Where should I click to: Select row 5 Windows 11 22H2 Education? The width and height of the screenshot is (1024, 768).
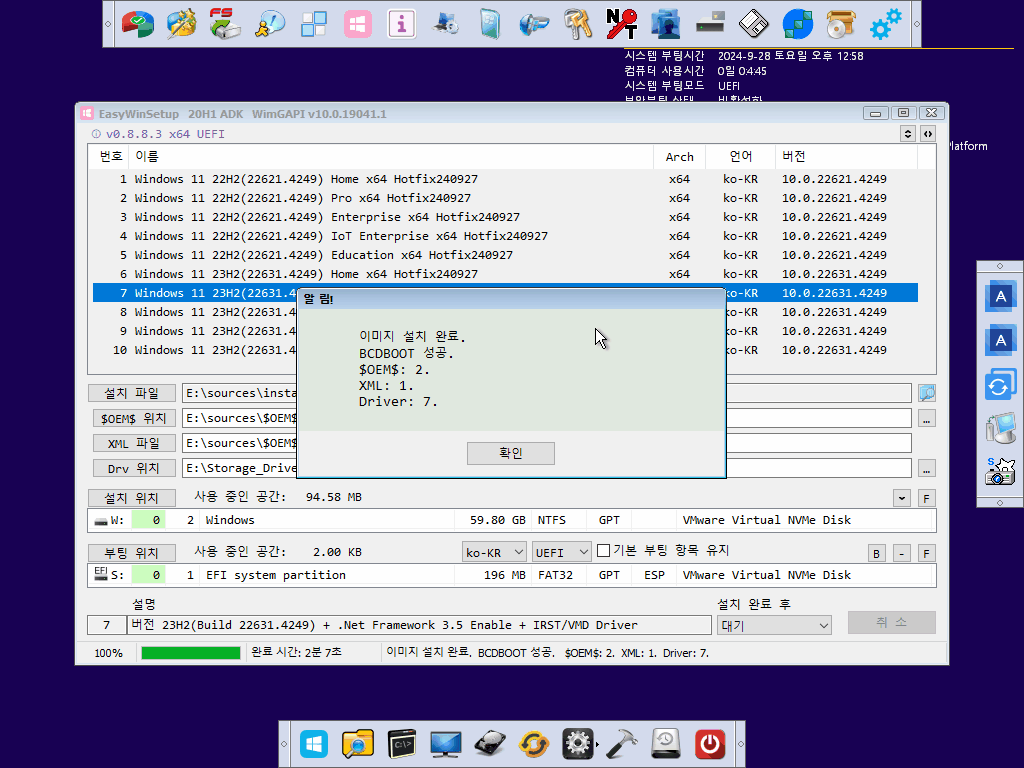pos(505,255)
